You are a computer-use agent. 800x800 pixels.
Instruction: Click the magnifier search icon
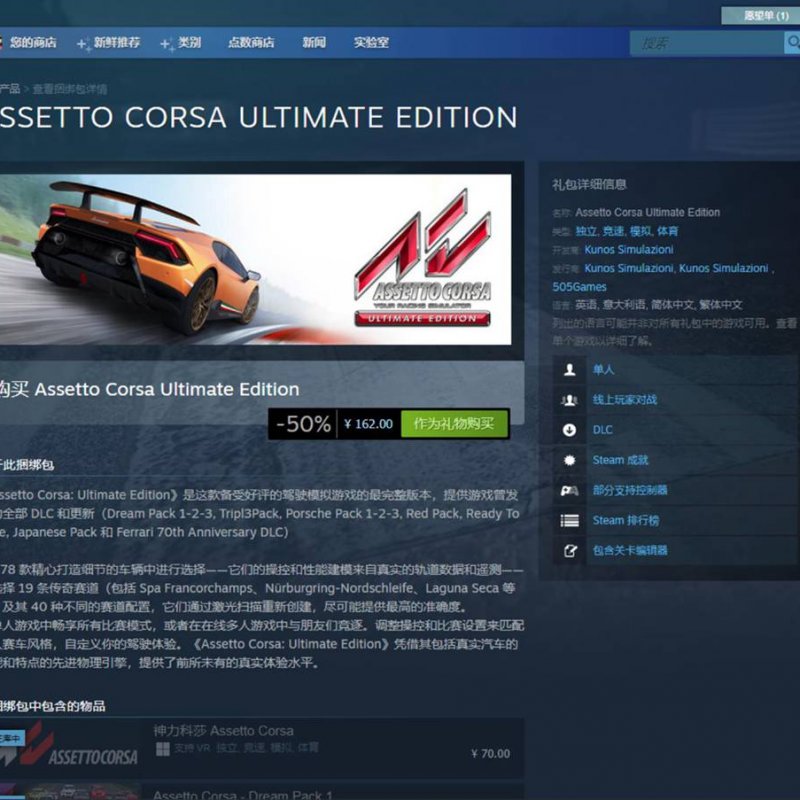[792, 43]
